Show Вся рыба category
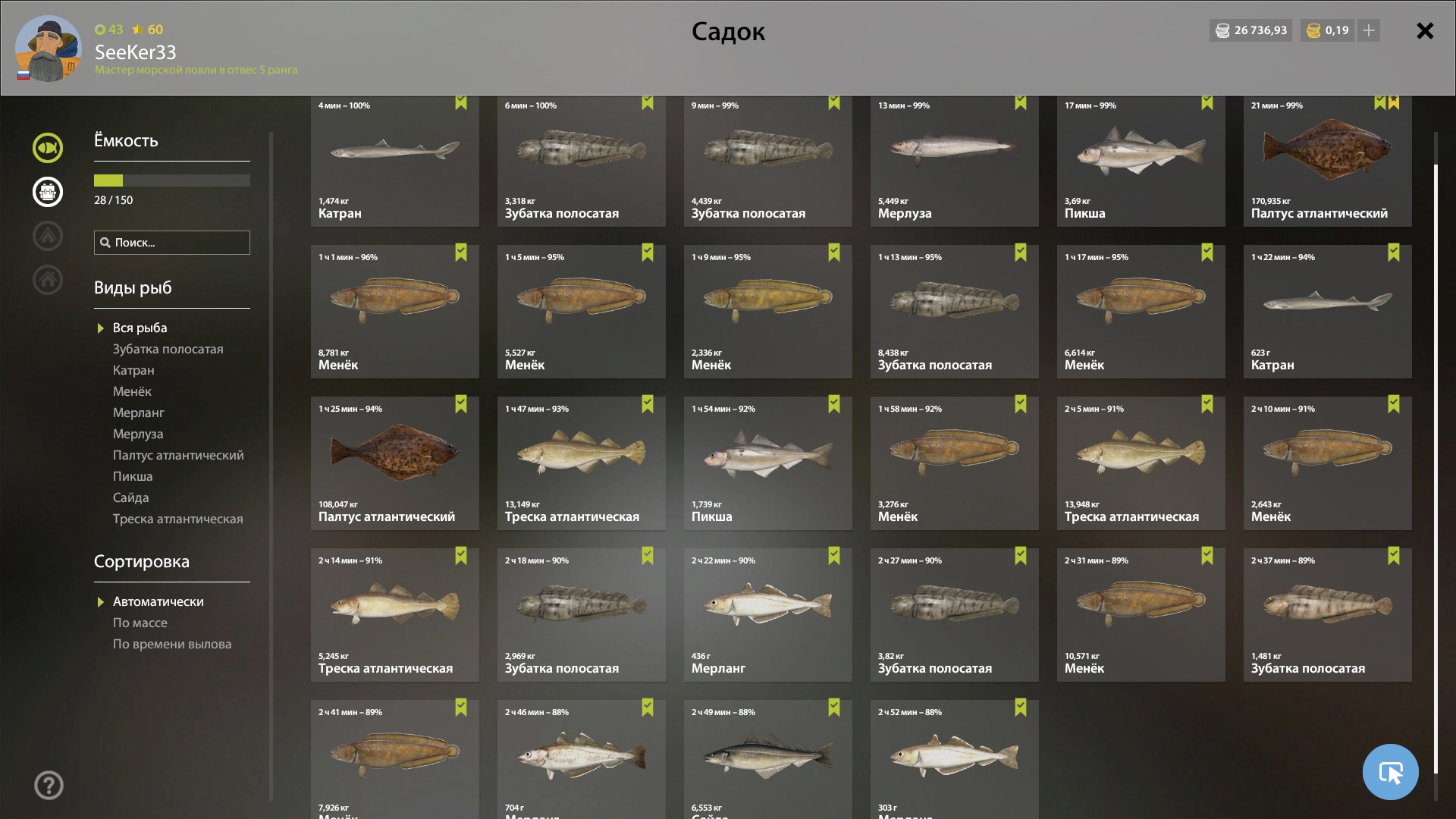 coord(140,328)
